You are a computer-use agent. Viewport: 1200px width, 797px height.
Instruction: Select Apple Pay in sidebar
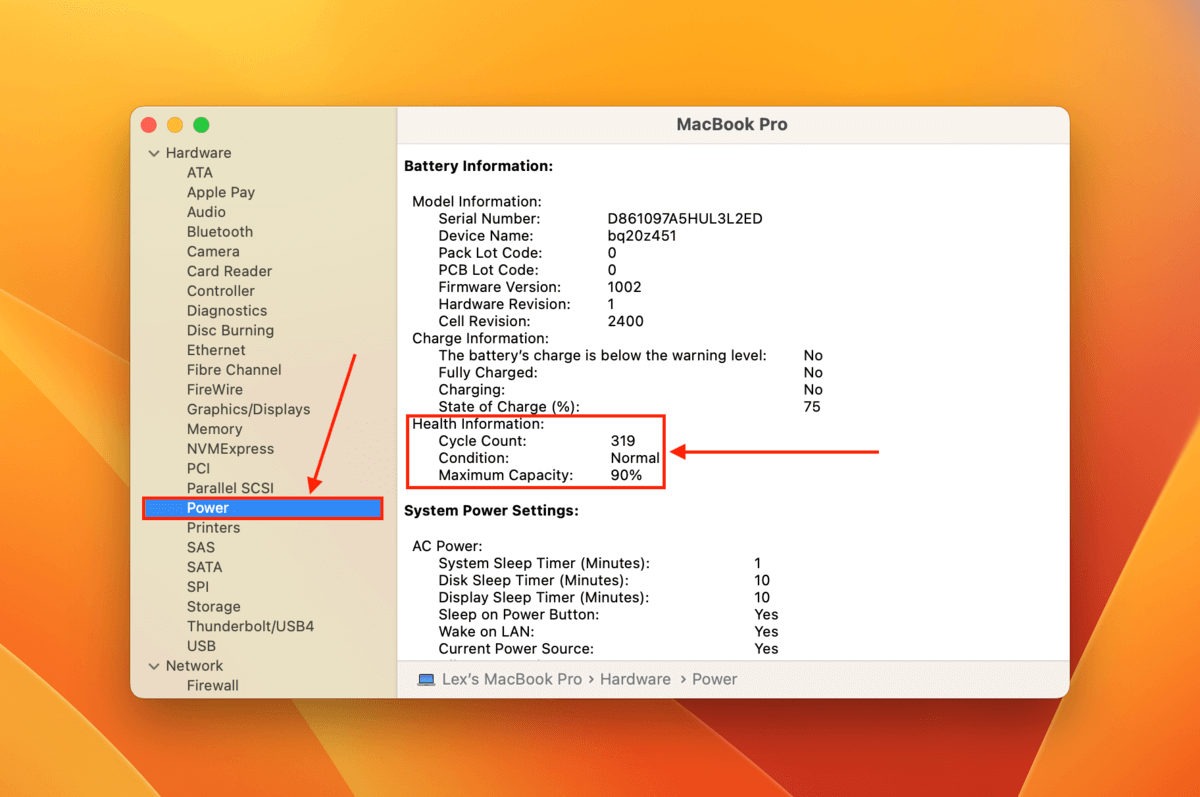pos(221,192)
